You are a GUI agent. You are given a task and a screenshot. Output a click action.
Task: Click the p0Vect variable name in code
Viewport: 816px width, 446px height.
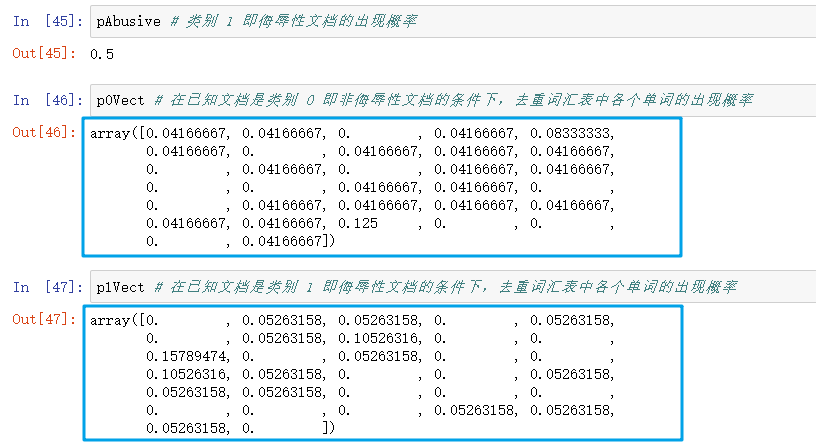tap(120, 100)
